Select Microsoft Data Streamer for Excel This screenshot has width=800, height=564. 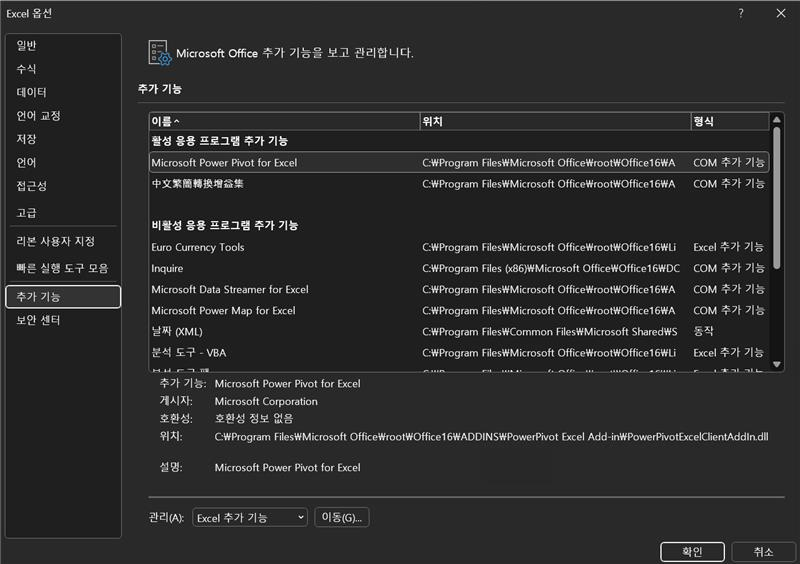click(459, 289)
